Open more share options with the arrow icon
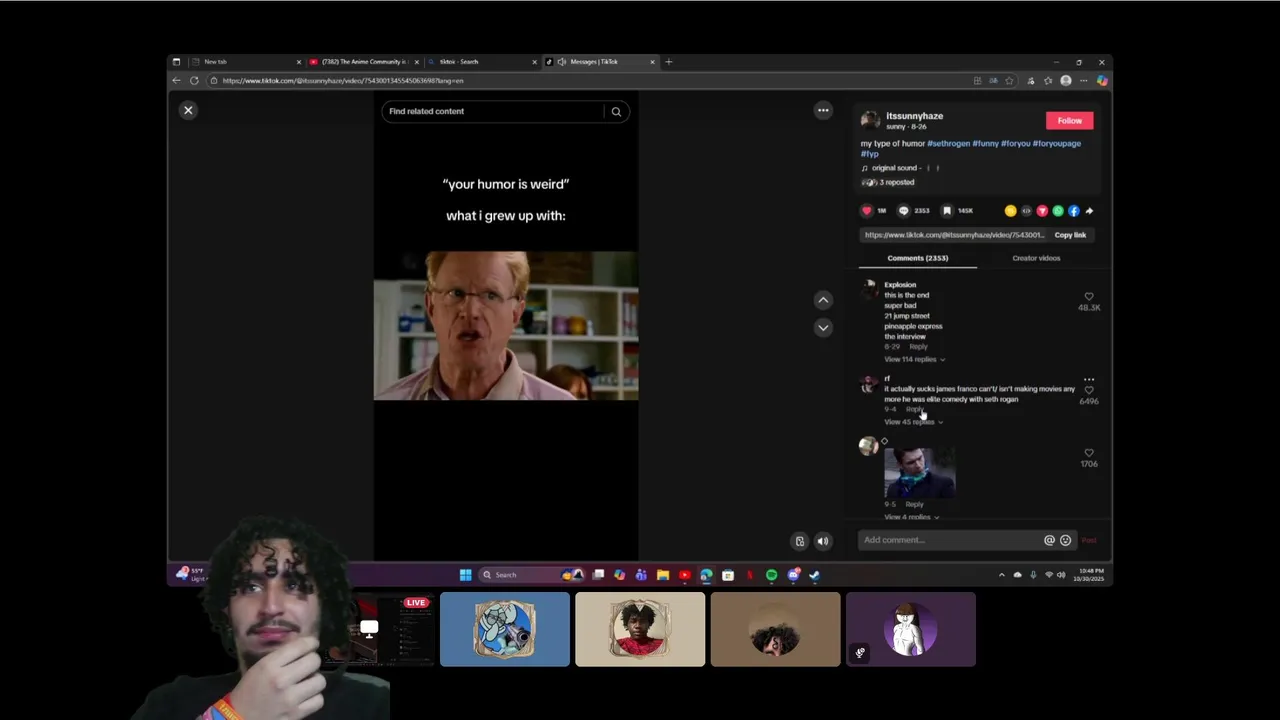This screenshot has width=1280, height=720. [x=1089, y=211]
